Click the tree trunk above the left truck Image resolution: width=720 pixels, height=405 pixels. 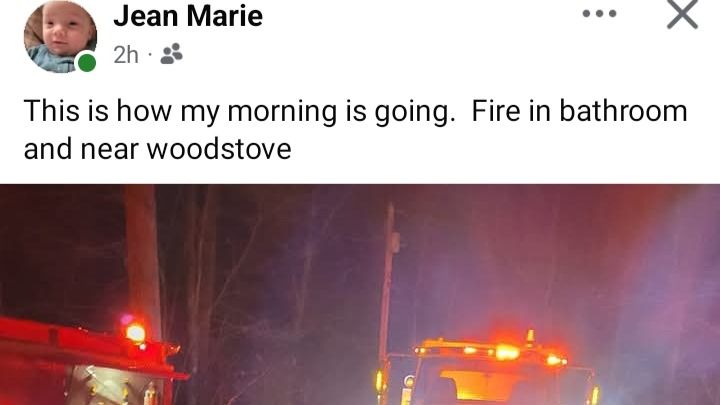point(143,257)
